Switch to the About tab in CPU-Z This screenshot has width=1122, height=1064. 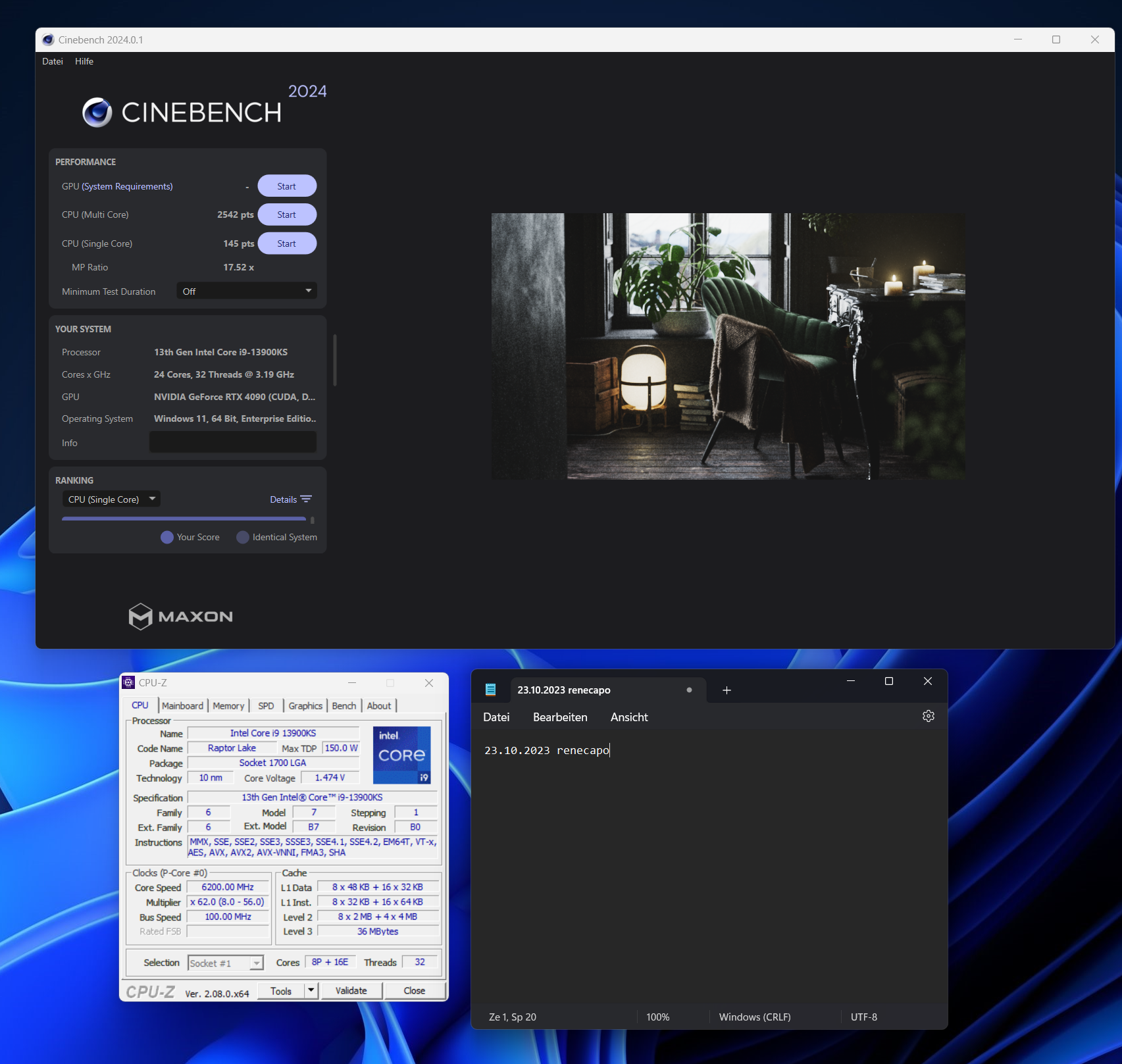click(378, 706)
